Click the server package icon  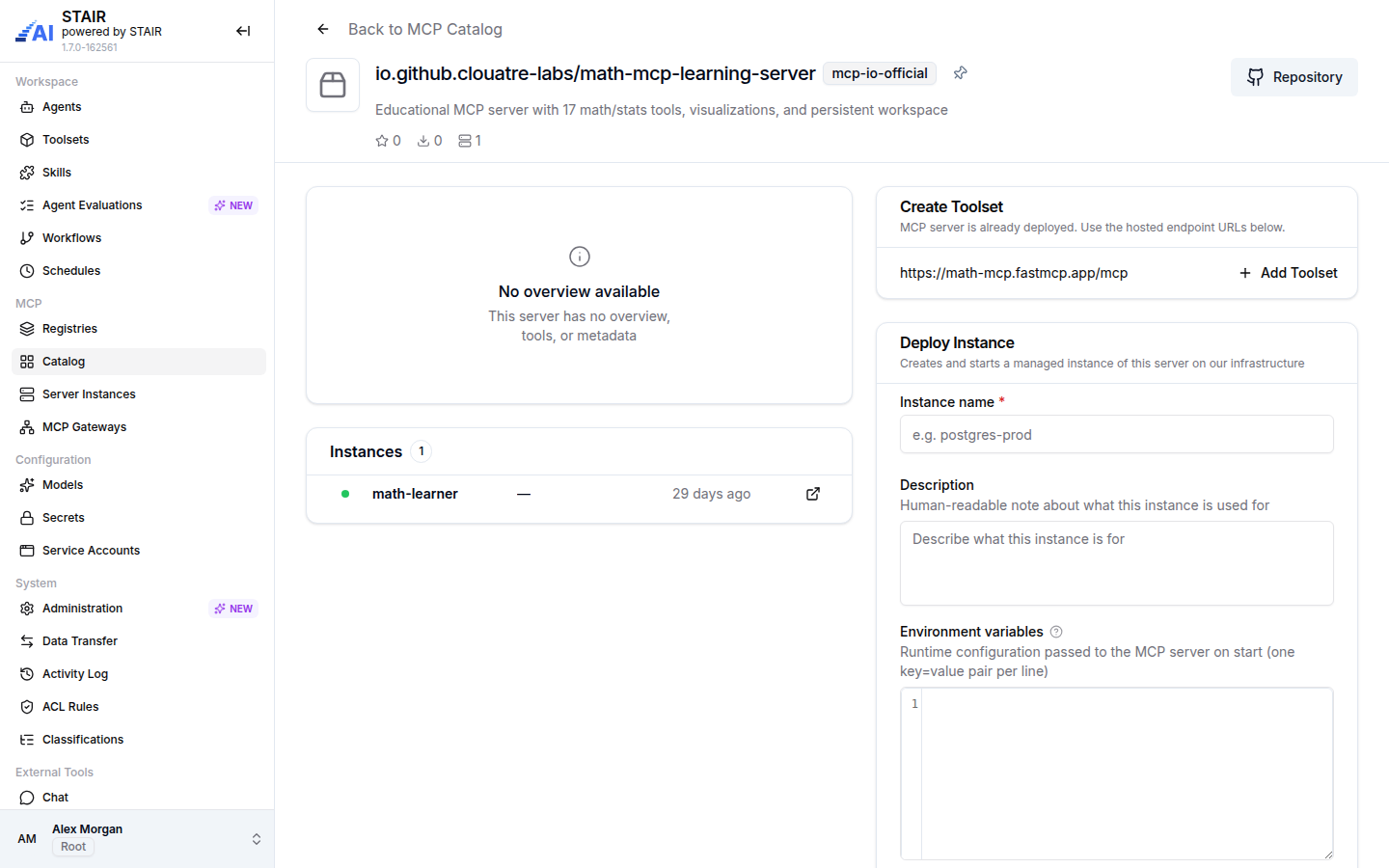click(333, 85)
